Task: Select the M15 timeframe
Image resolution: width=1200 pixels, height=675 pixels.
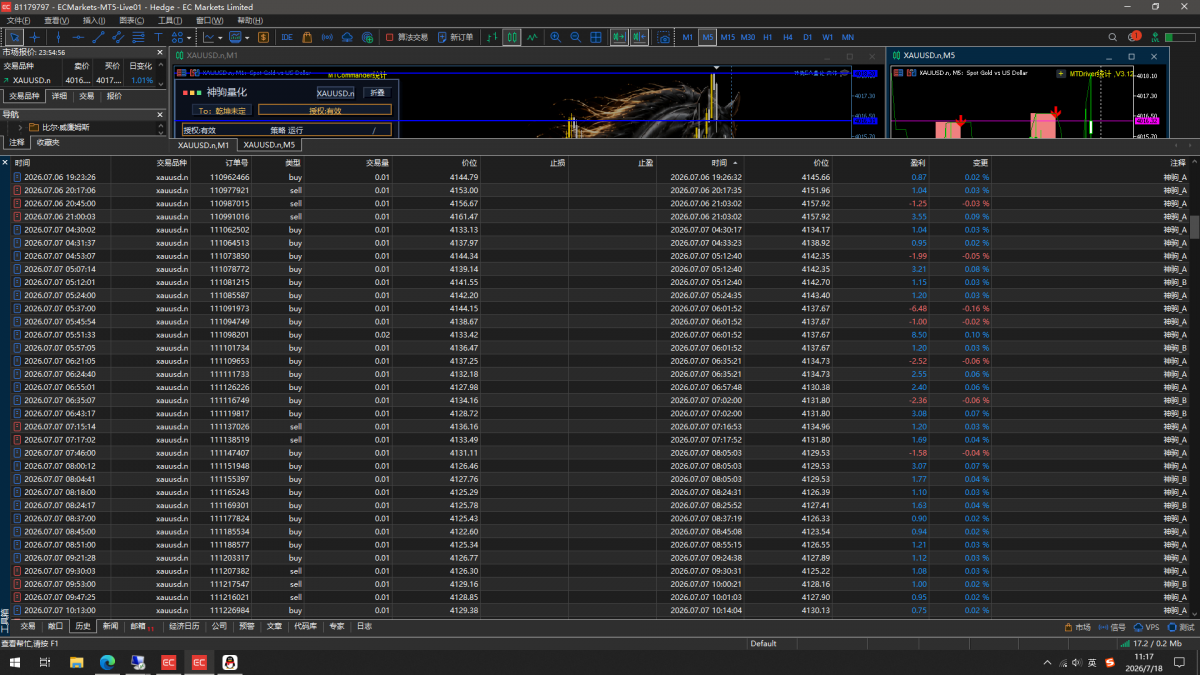Action: pyautogui.click(x=727, y=37)
